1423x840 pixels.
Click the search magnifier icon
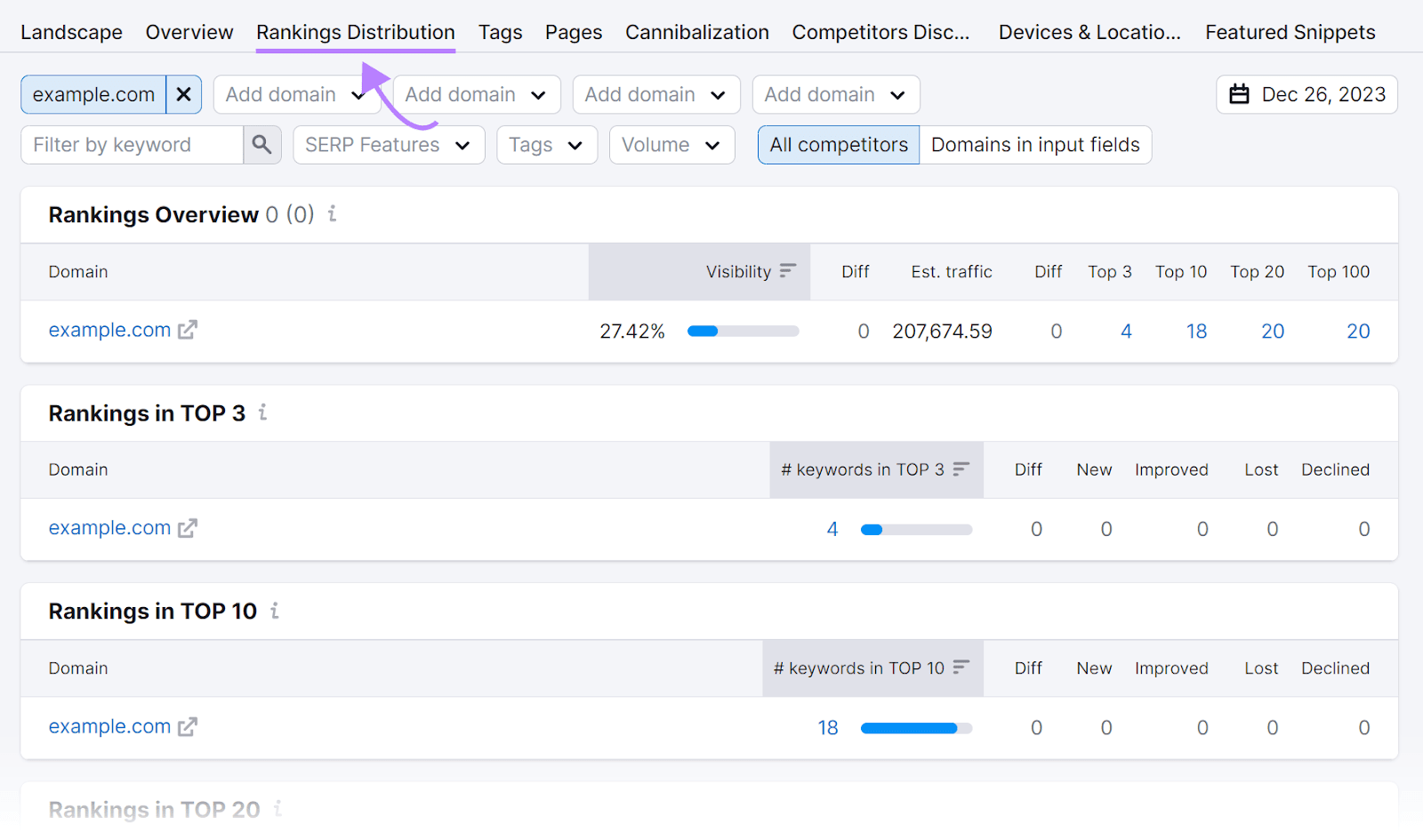262,144
